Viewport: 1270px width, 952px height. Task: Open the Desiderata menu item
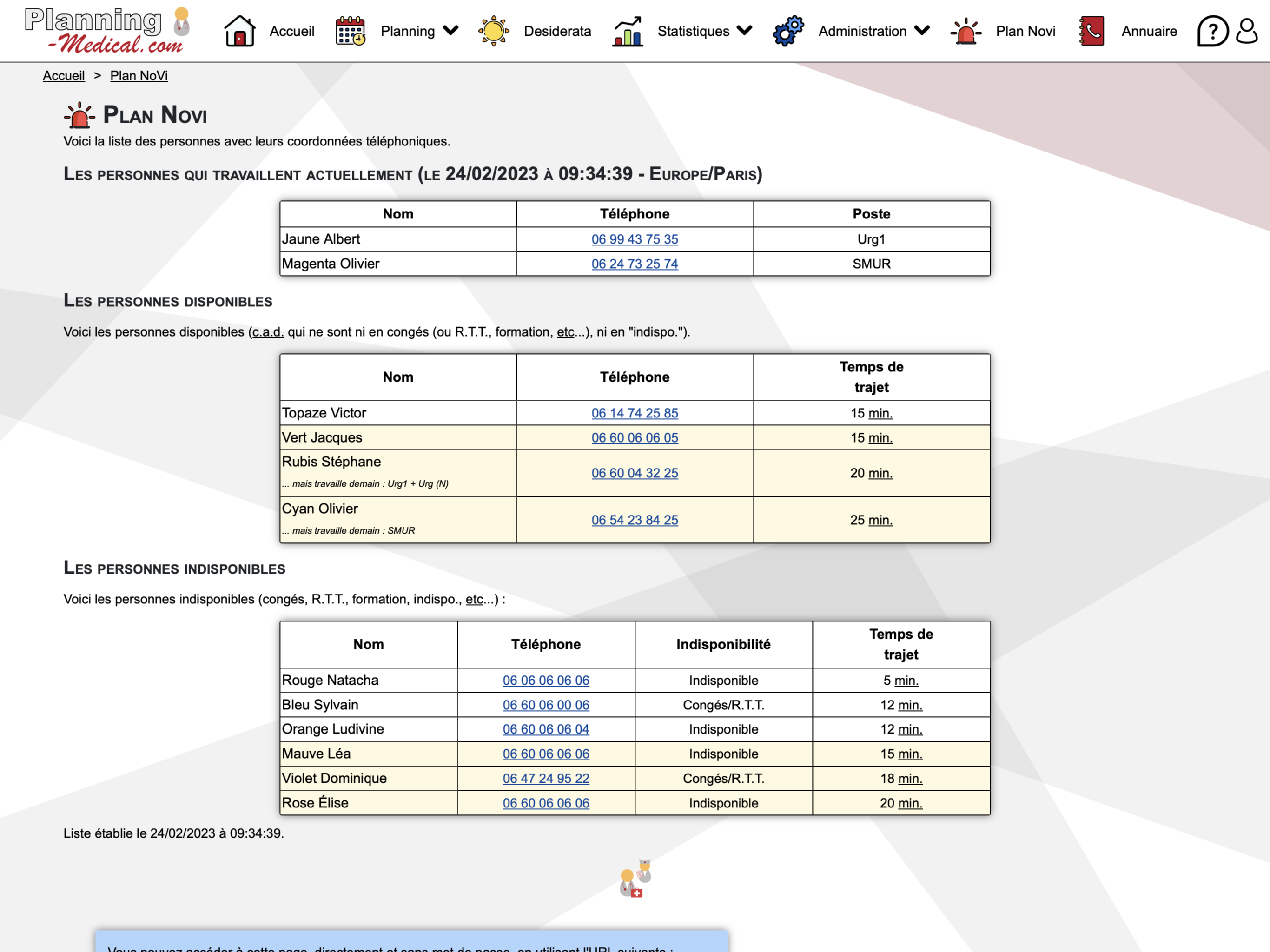(557, 31)
